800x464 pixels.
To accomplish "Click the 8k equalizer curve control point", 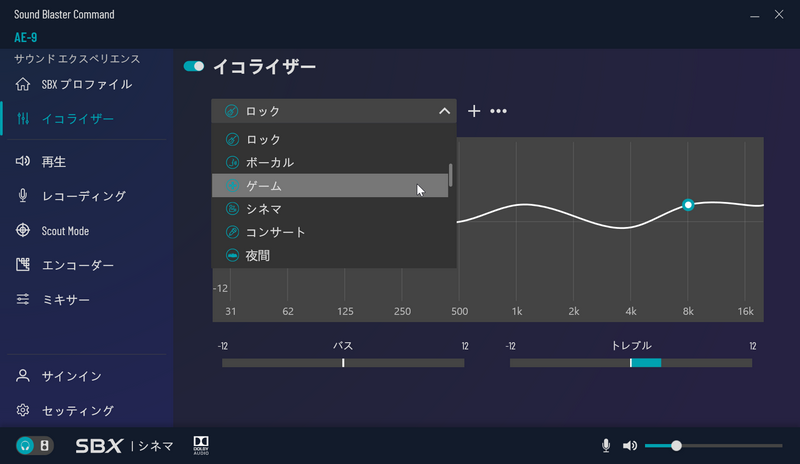I will tap(688, 205).
